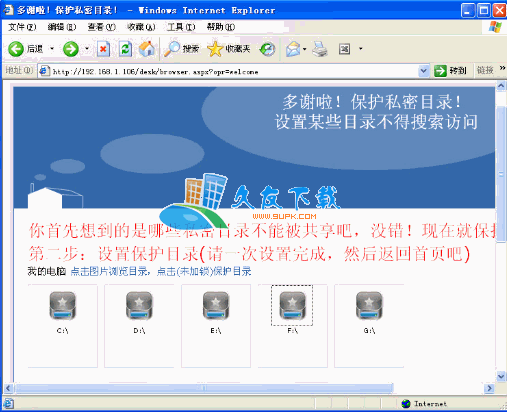Print the page with the printer icon
The image size is (507, 412).
point(320,49)
